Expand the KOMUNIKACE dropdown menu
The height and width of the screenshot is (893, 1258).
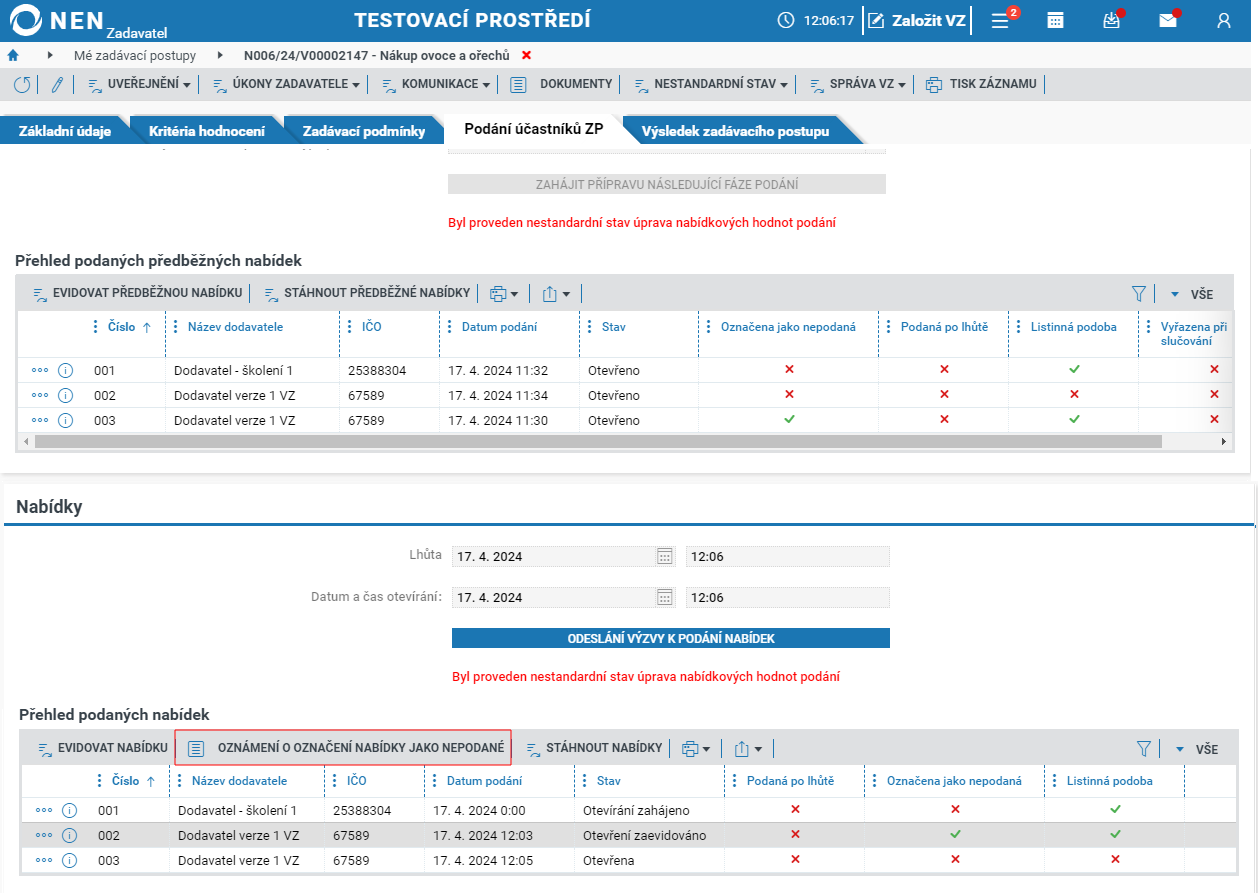click(435, 85)
